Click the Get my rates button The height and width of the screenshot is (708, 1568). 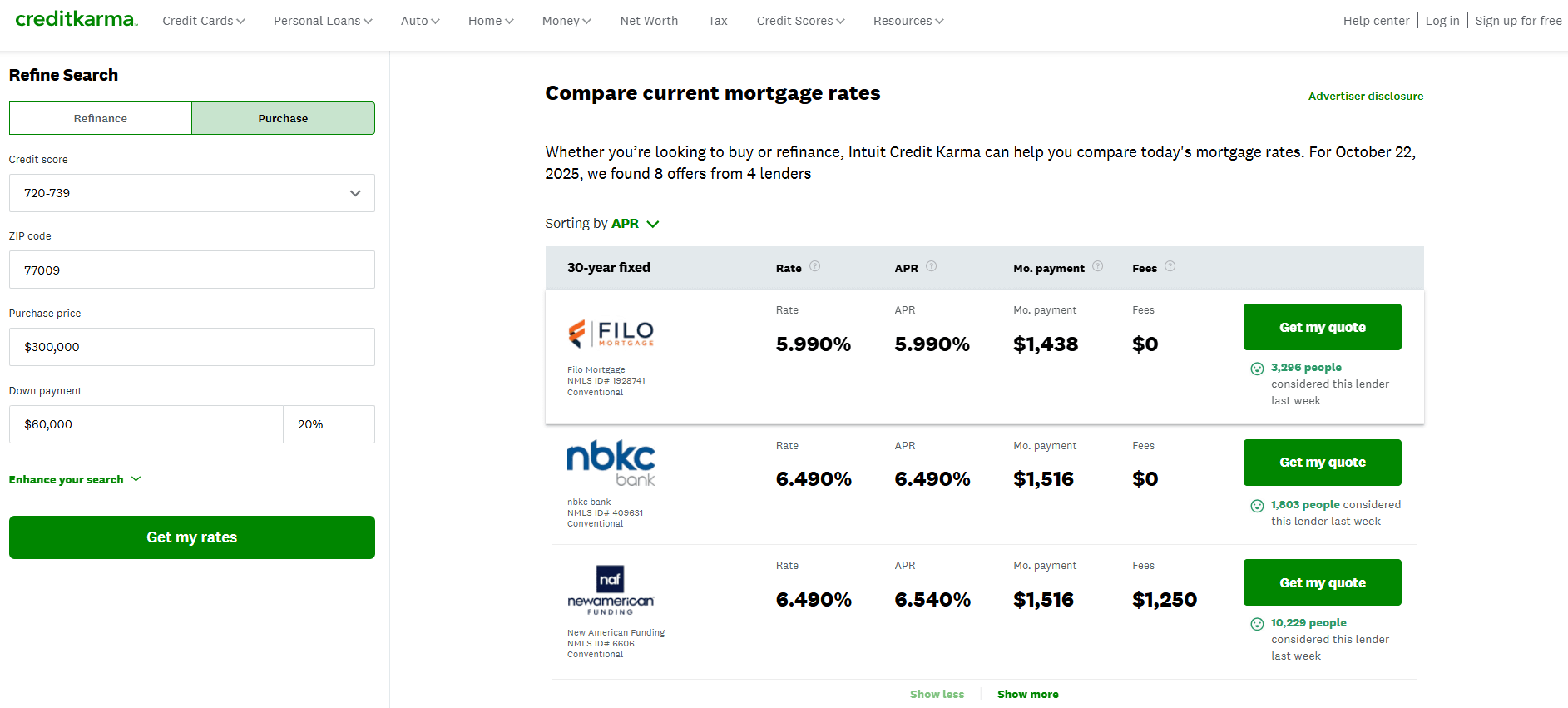pos(191,537)
